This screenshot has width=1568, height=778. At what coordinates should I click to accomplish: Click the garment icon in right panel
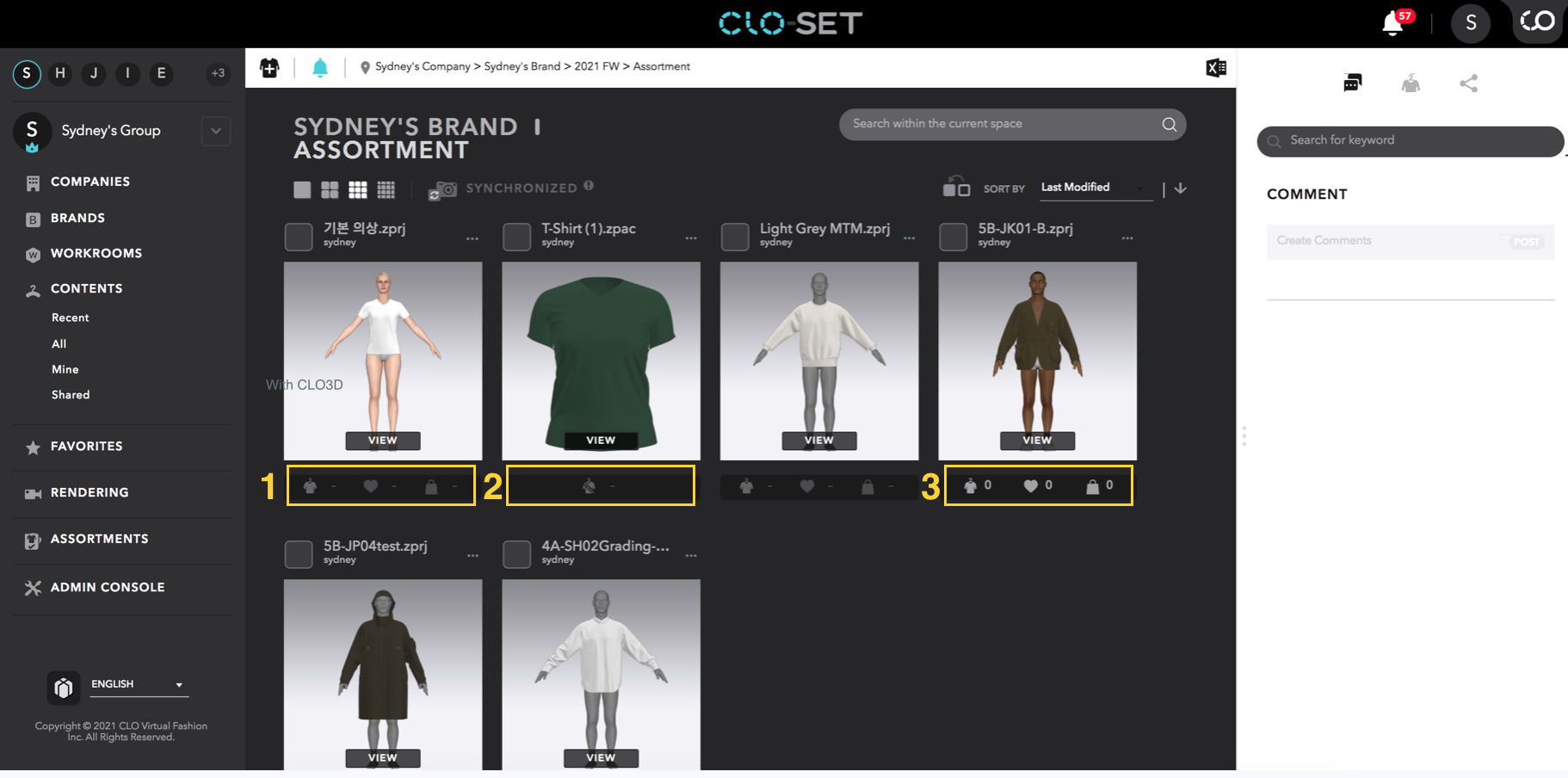tap(1411, 83)
